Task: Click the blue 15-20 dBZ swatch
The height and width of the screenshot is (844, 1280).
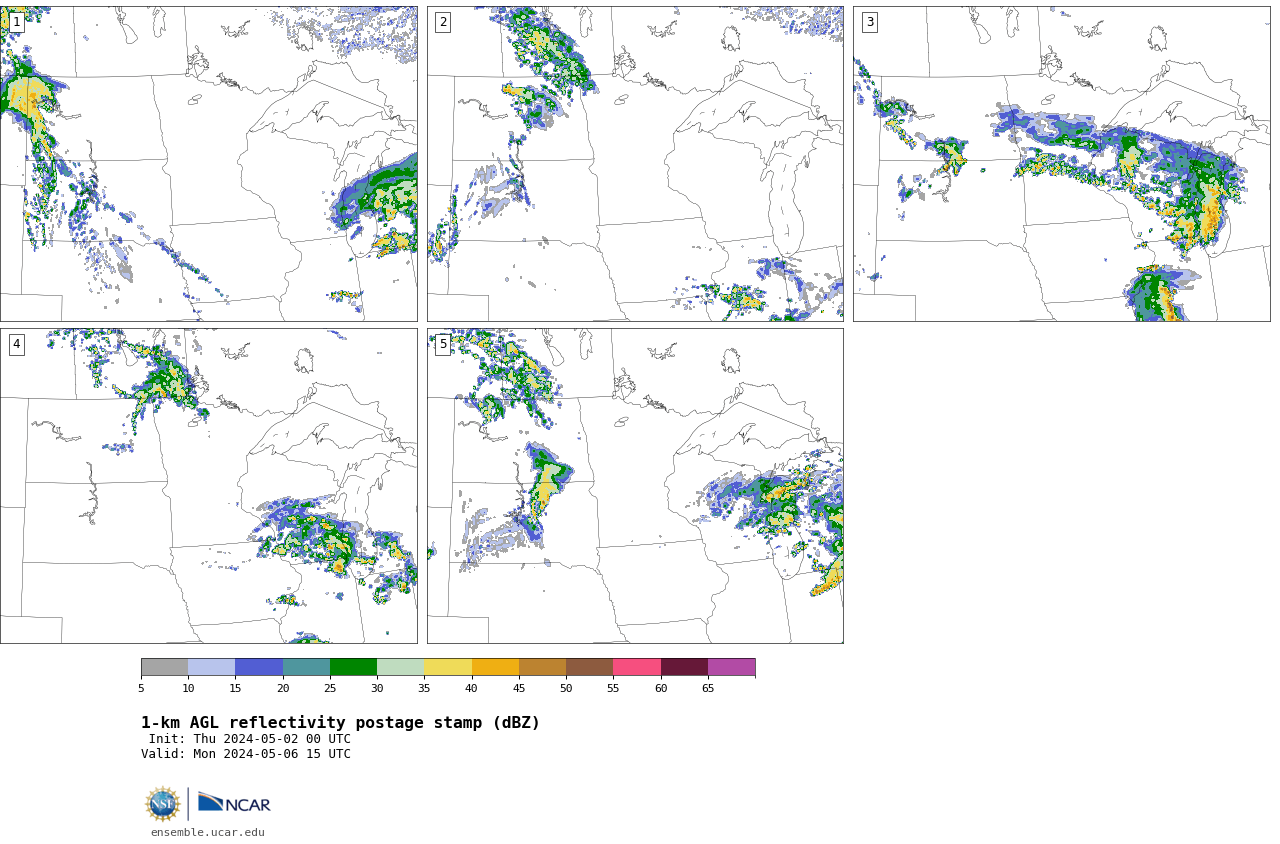Action: click(259, 667)
